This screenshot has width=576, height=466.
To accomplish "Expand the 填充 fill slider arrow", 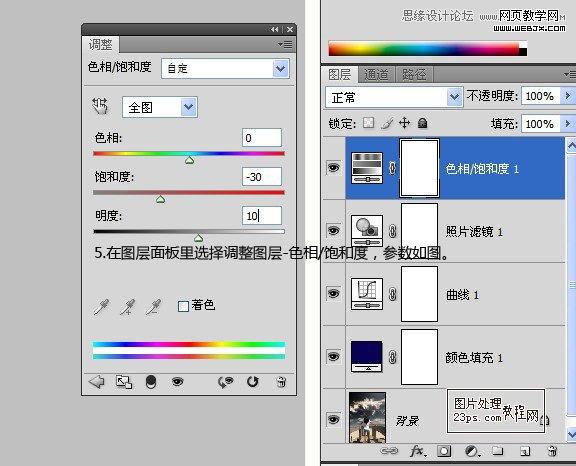I will (x=568, y=123).
